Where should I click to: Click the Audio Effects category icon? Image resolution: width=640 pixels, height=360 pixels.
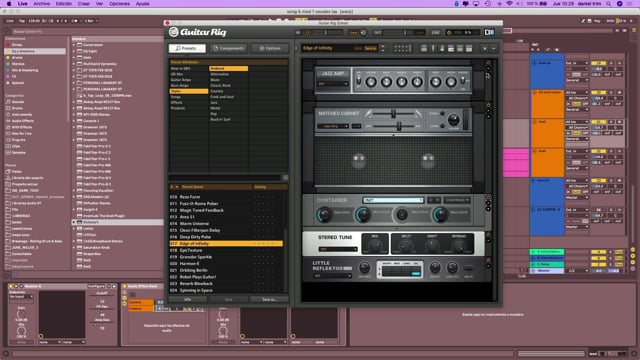coord(8,121)
